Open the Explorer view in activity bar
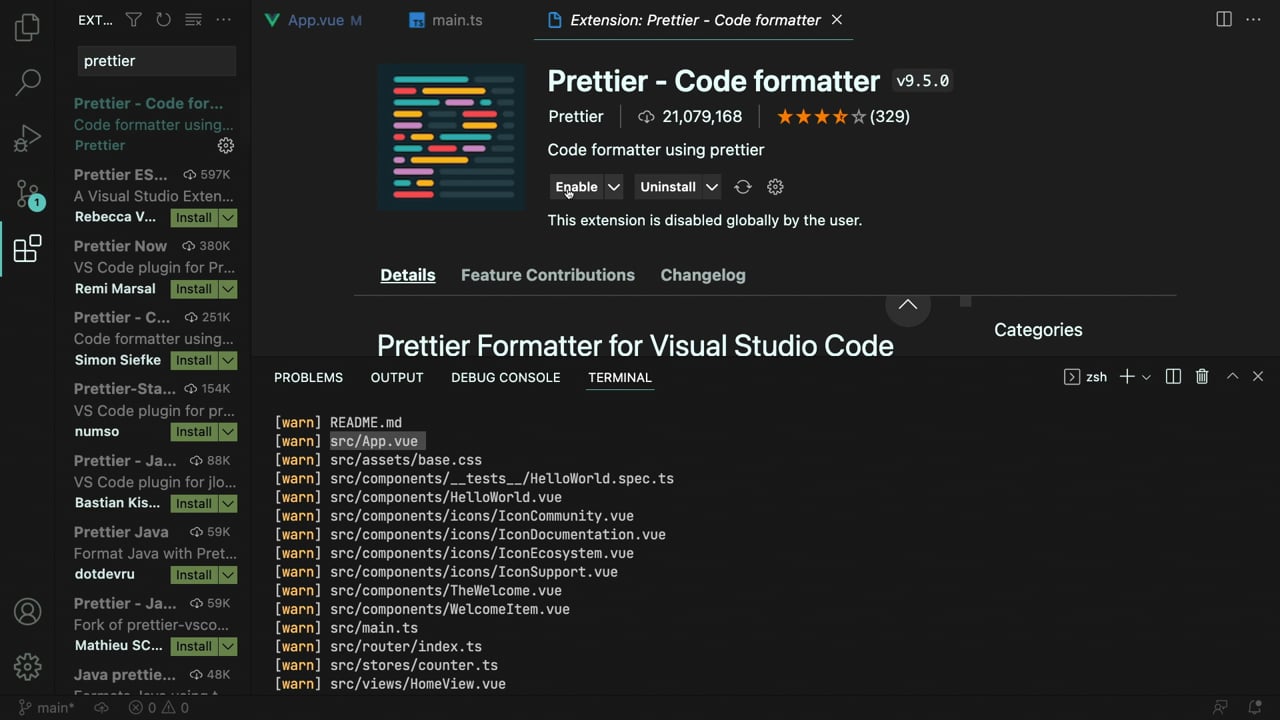Screen dimensions: 1280x720 tap(28, 27)
